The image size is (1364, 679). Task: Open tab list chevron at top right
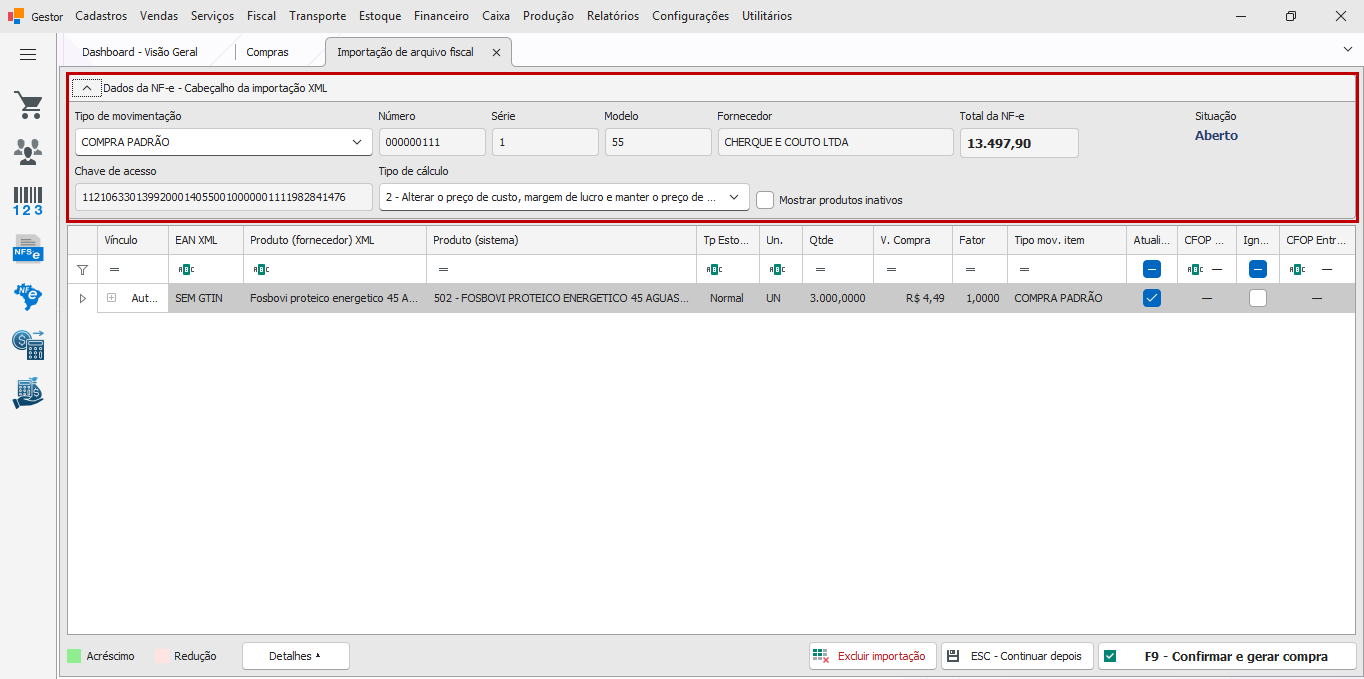coord(1347,48)
